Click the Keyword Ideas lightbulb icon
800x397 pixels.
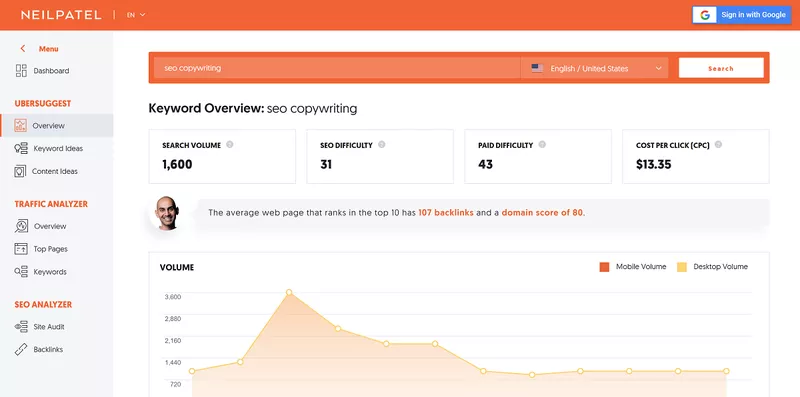(21, 148)
